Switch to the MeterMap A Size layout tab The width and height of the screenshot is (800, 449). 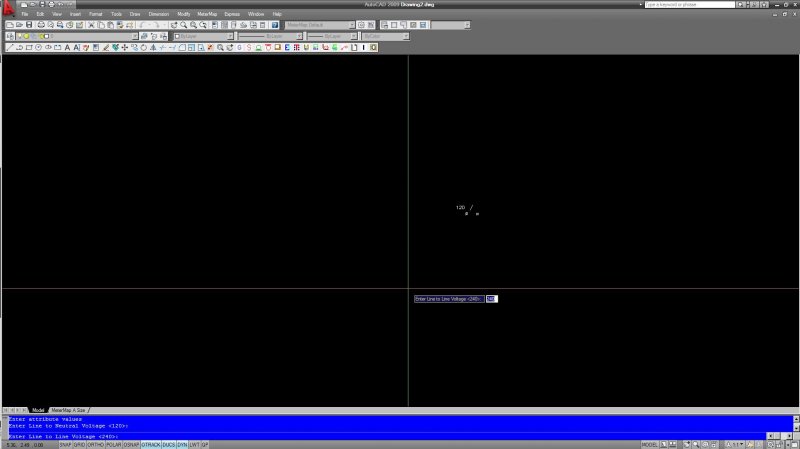68,410
